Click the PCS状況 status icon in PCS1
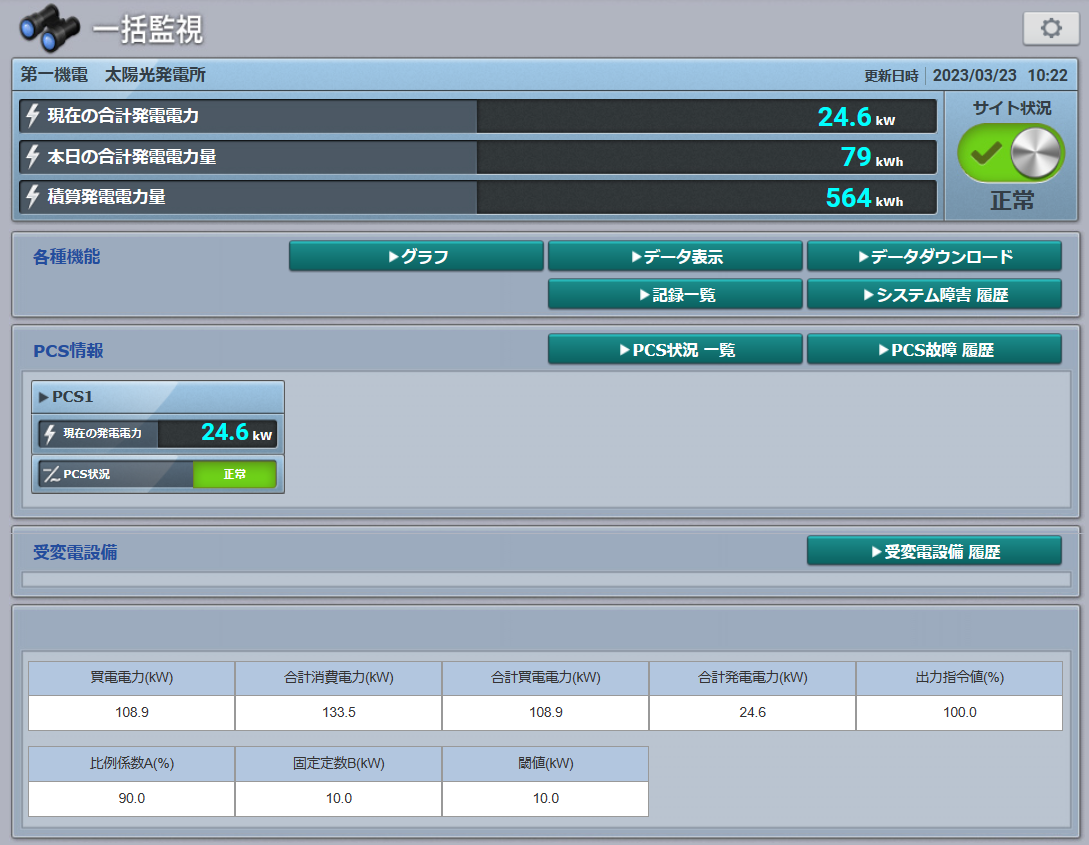 51,474
